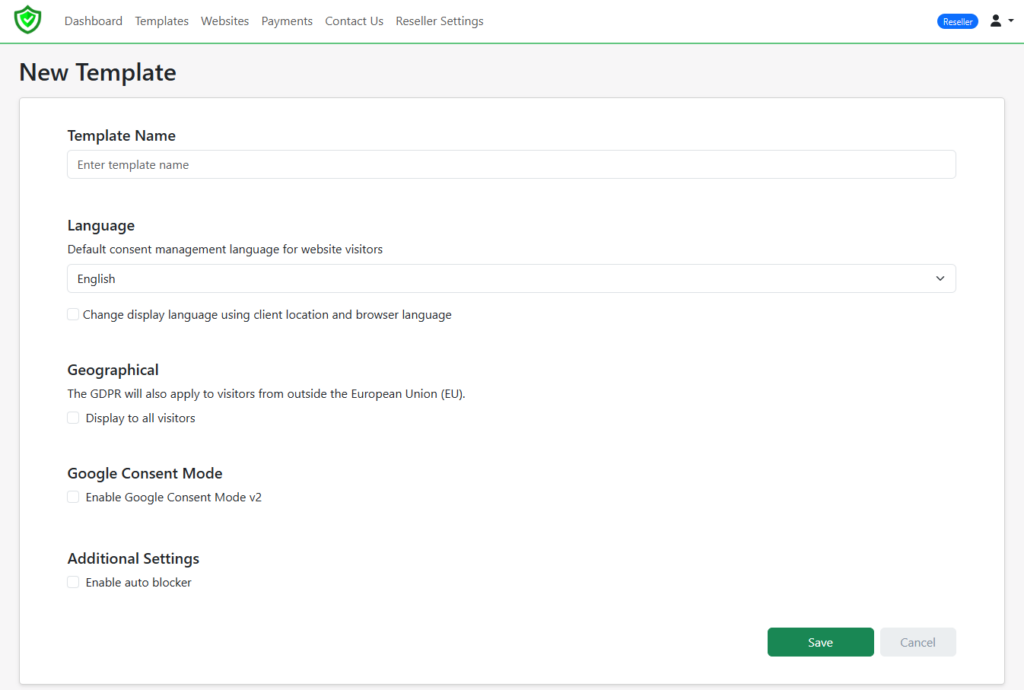Screen dimensions: 1024x690
Task: Click the Language section heading
Action: click(x=101, y=226)
